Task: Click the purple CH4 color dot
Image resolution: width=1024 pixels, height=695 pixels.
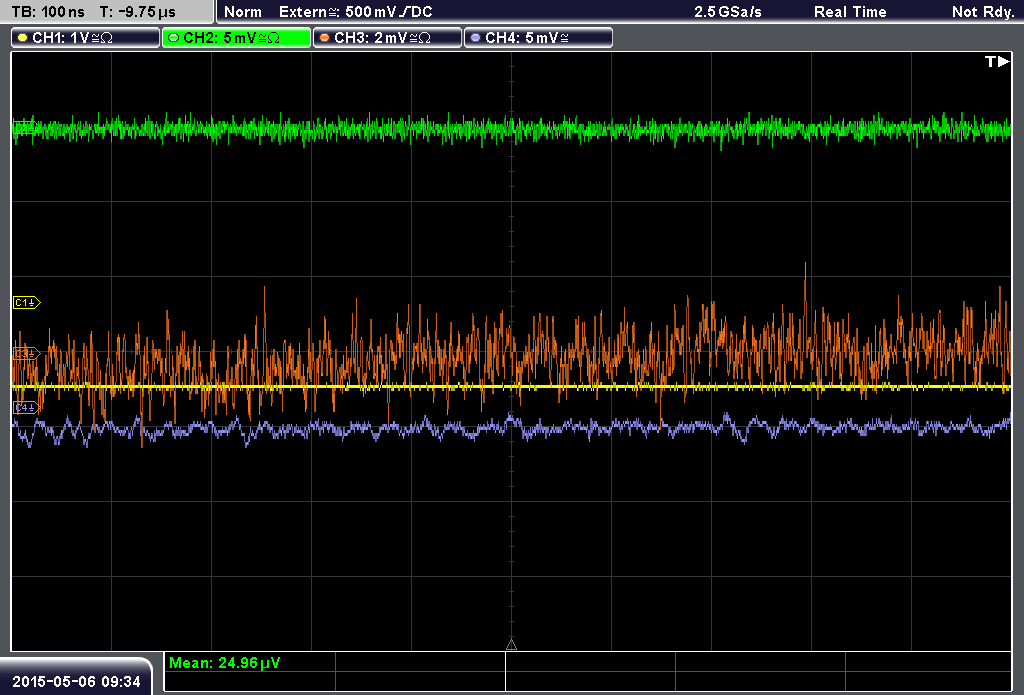Action: point(475,38)
